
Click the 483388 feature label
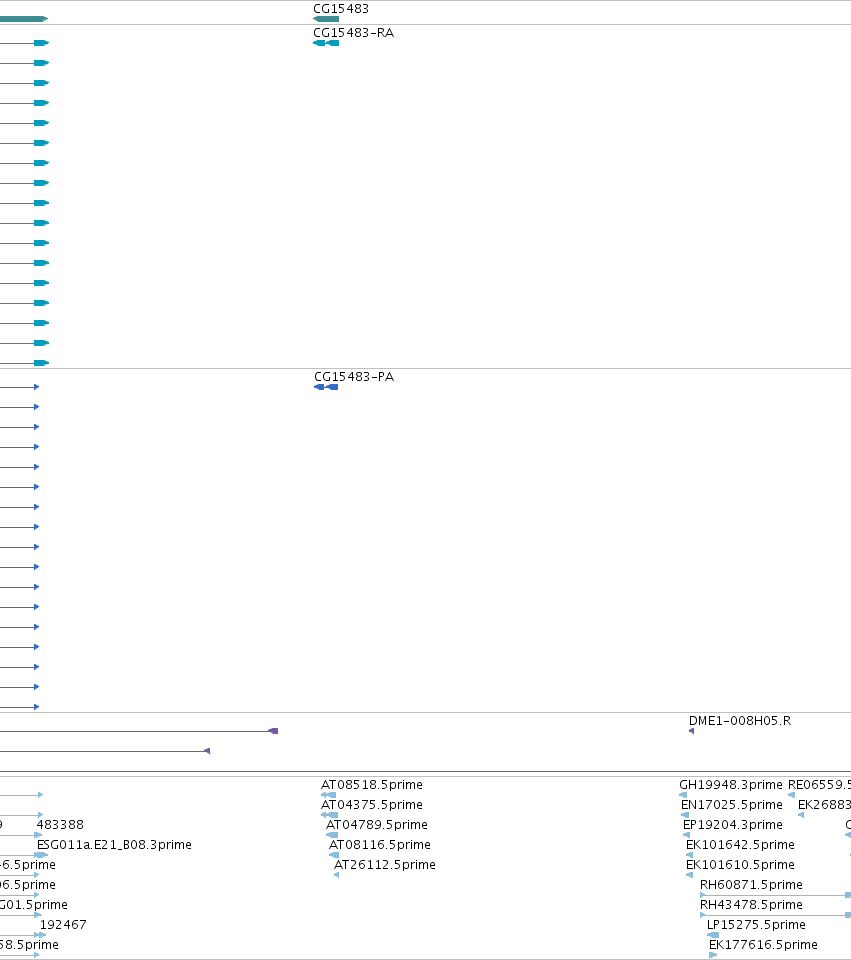(60, 825)
